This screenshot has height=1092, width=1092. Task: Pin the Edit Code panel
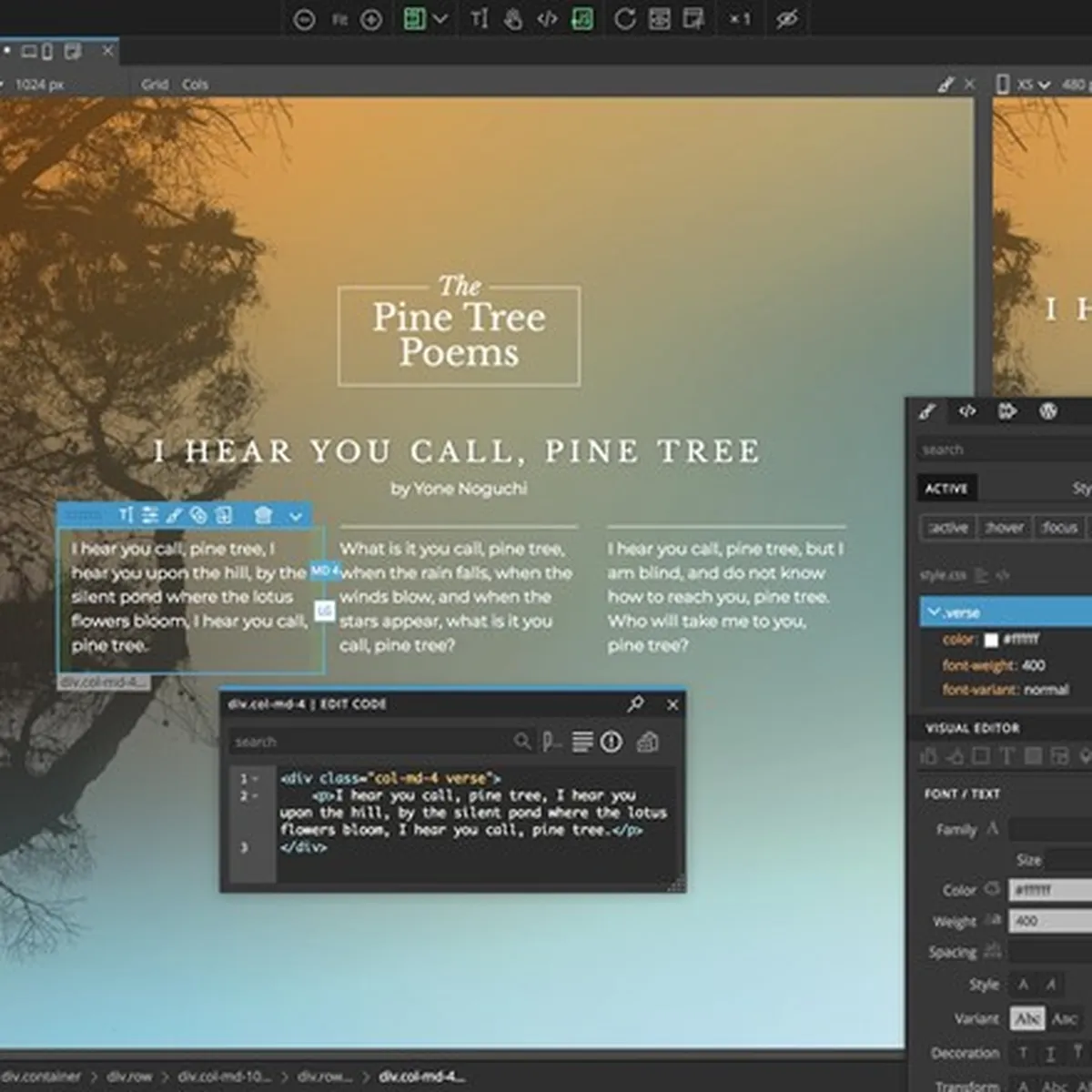pos(635,703)
